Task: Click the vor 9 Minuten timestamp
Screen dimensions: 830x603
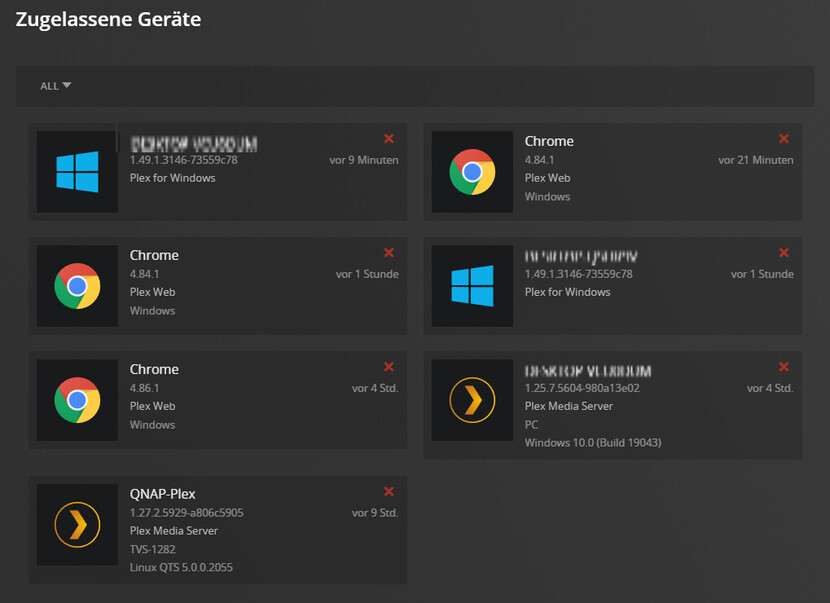Action: click(x=364, y=160)
